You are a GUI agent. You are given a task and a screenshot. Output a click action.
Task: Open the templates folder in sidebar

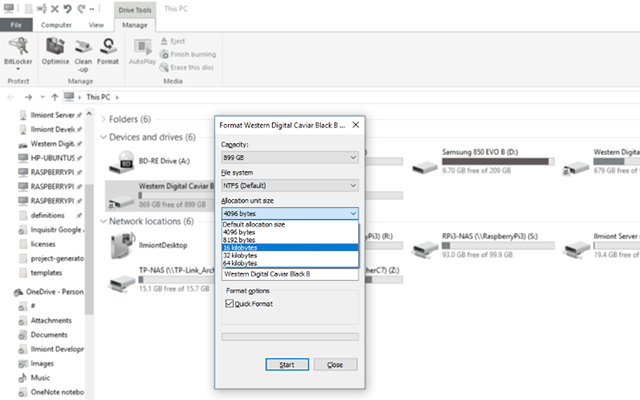pos(41,273)
